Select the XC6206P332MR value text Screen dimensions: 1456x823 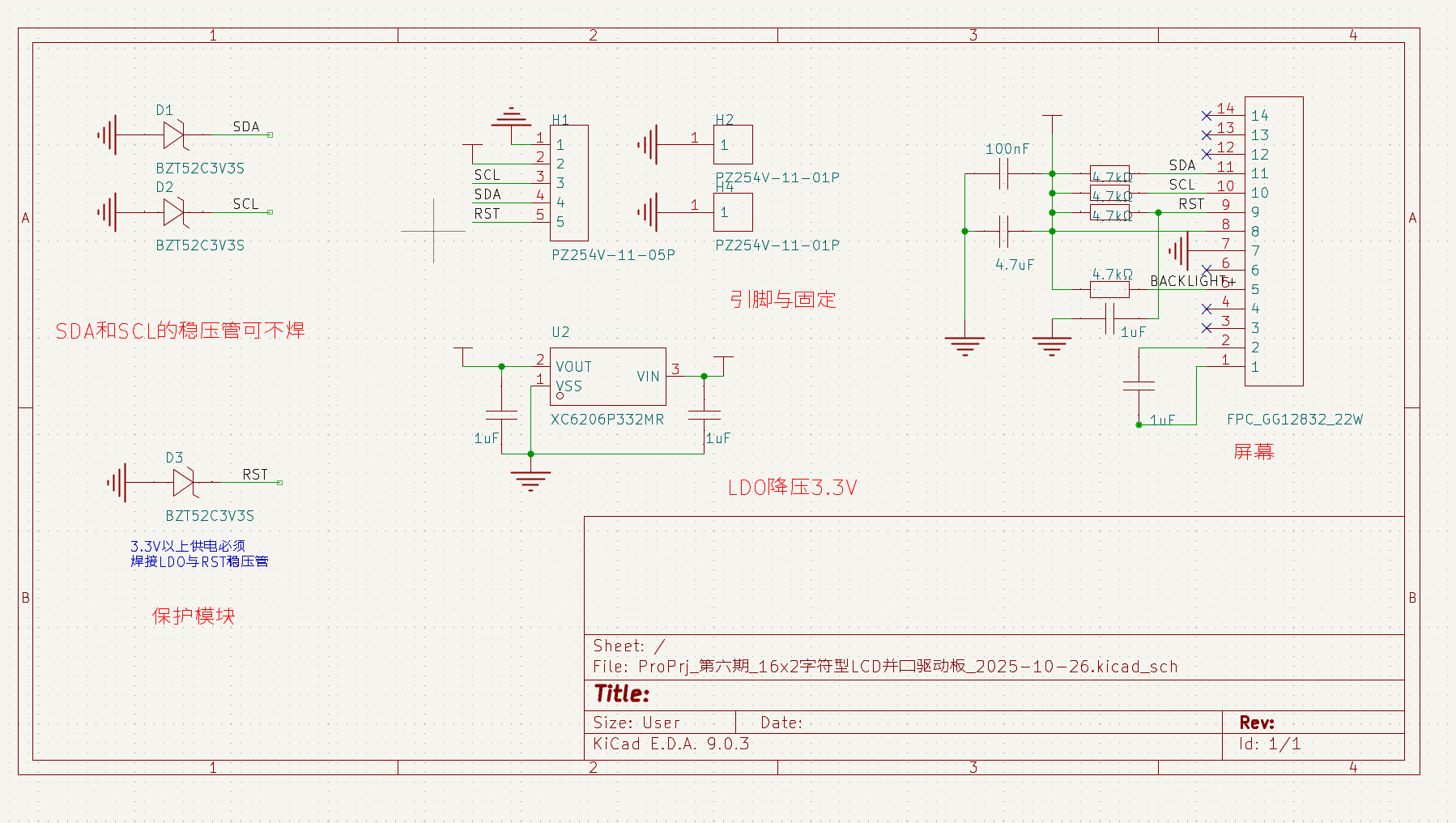tap(607, 420)
